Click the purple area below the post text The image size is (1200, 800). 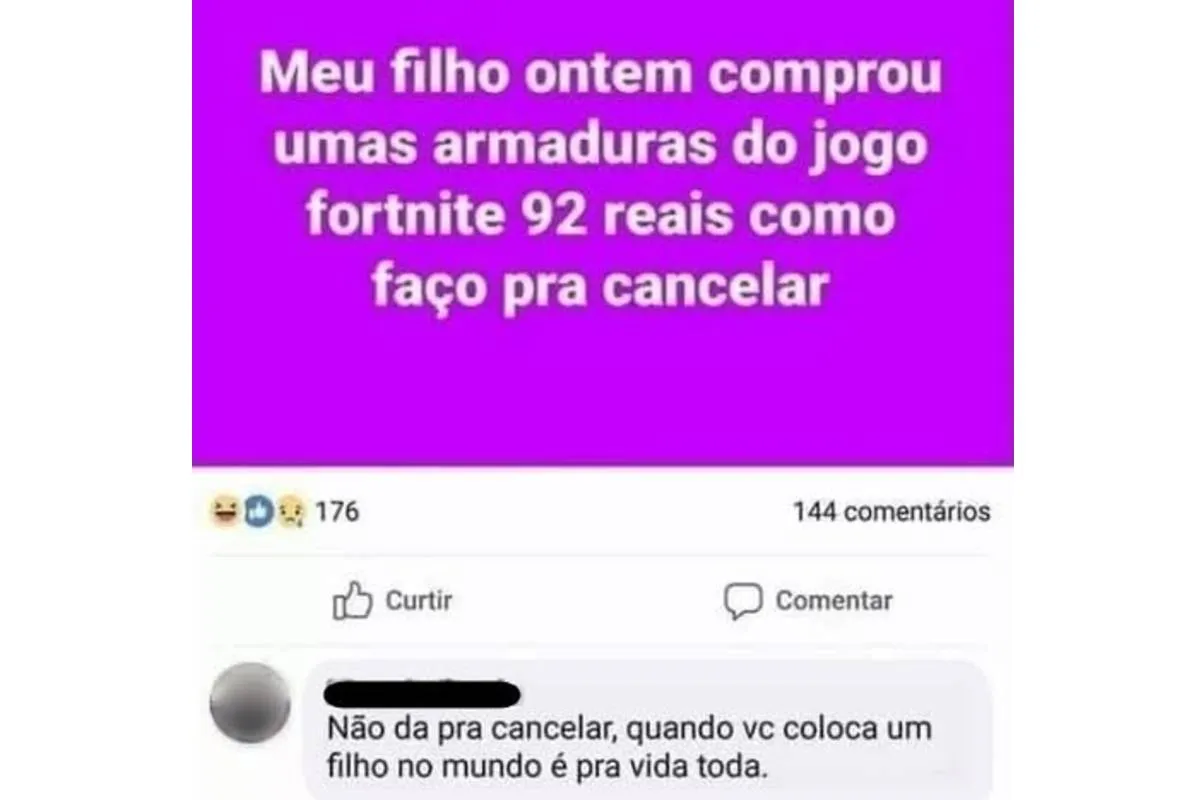tap(603, 392)
